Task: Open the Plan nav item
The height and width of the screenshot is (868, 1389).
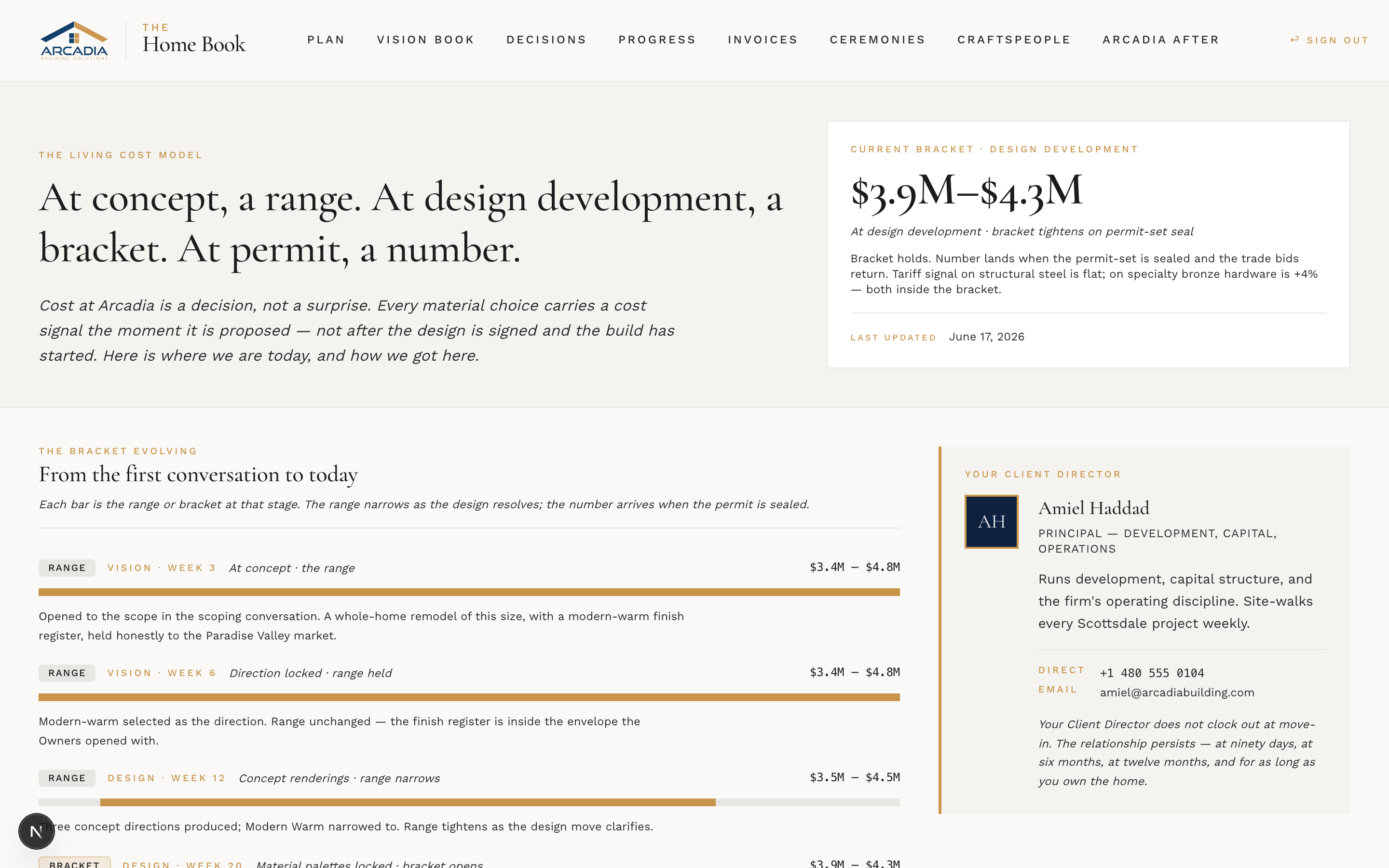Action: pos(326,40)
